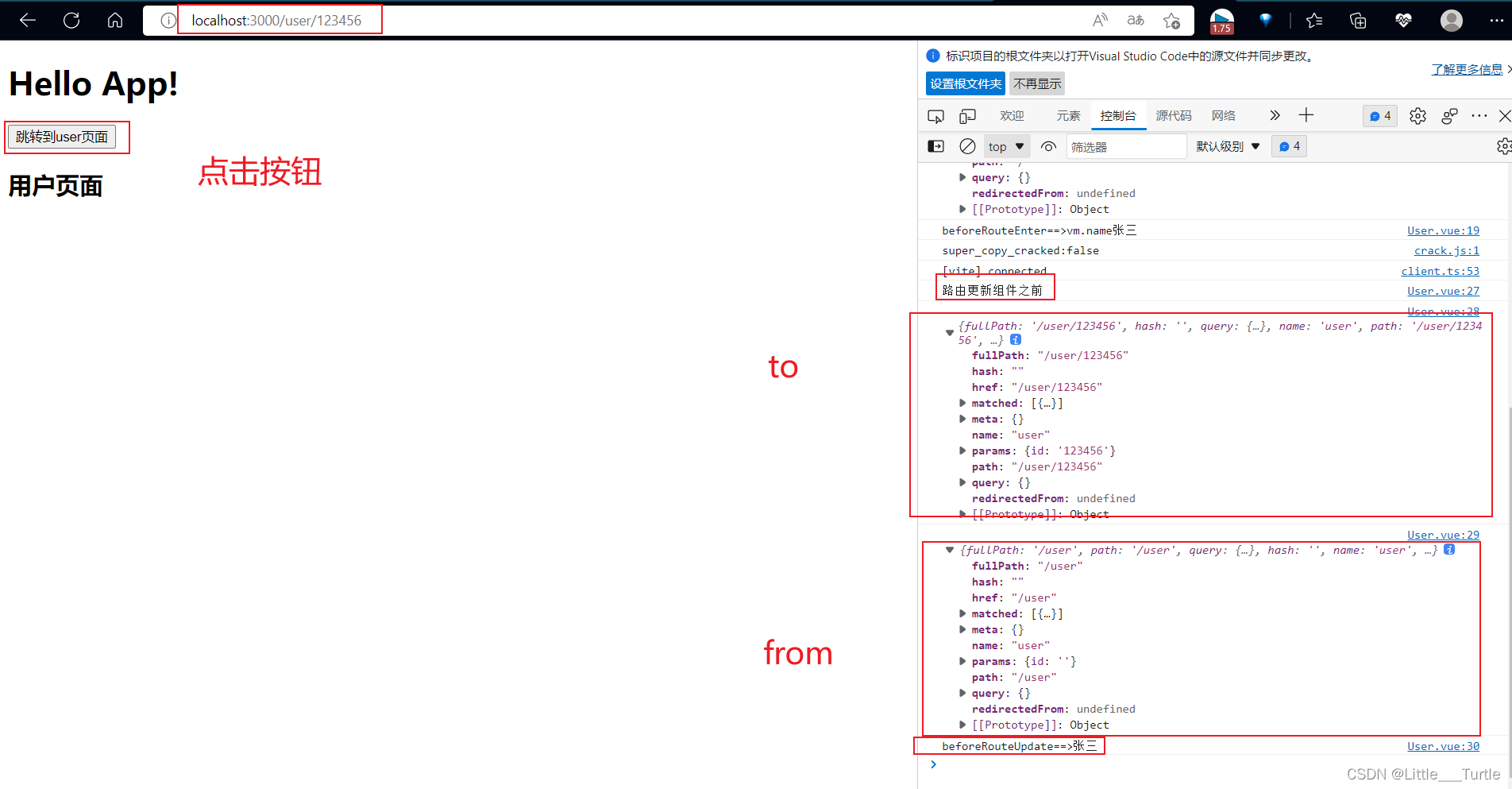Screen dimensions: 1512x789
Task: Click the 设置根文件夹 button
Action: [x=966, y=83]
